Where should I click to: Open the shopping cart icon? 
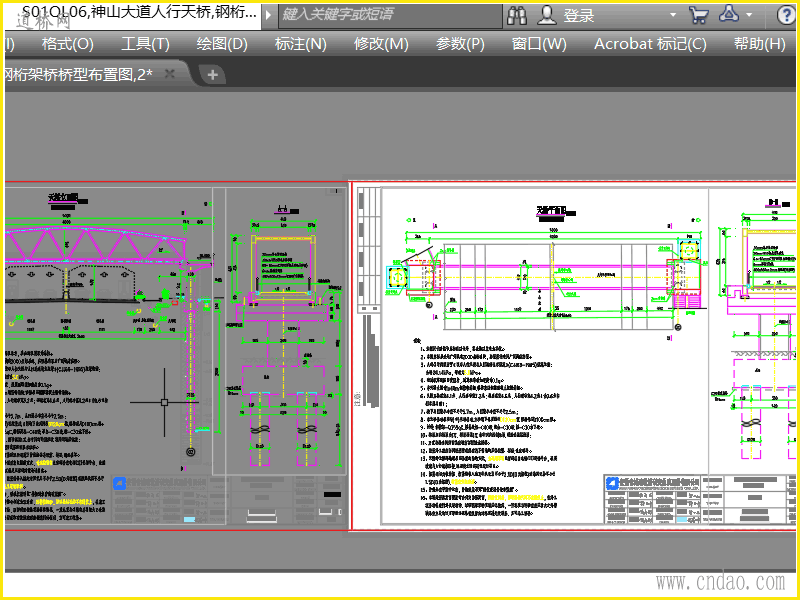coord(698,15)
